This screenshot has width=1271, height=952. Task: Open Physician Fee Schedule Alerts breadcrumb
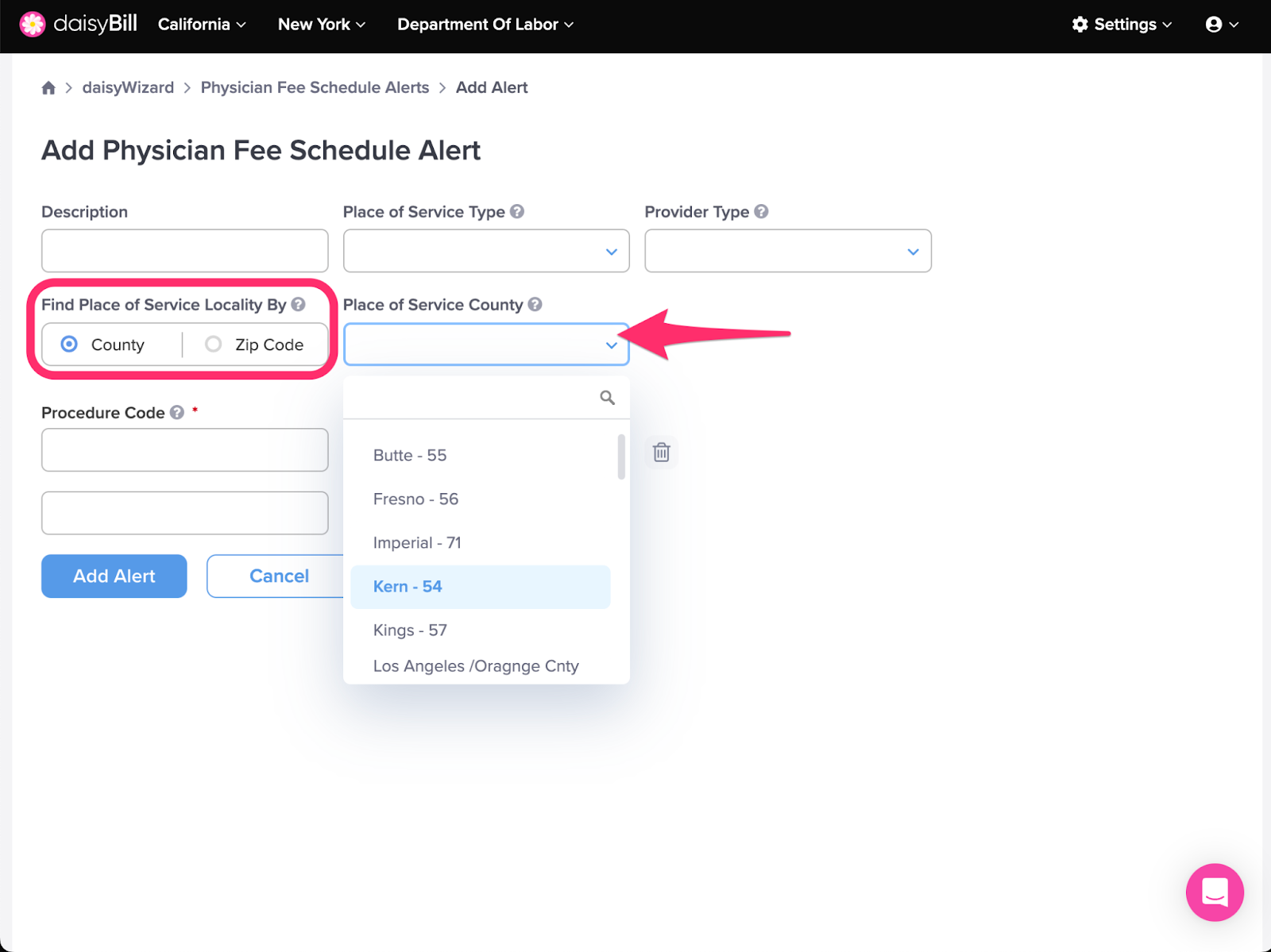point(315,88)
